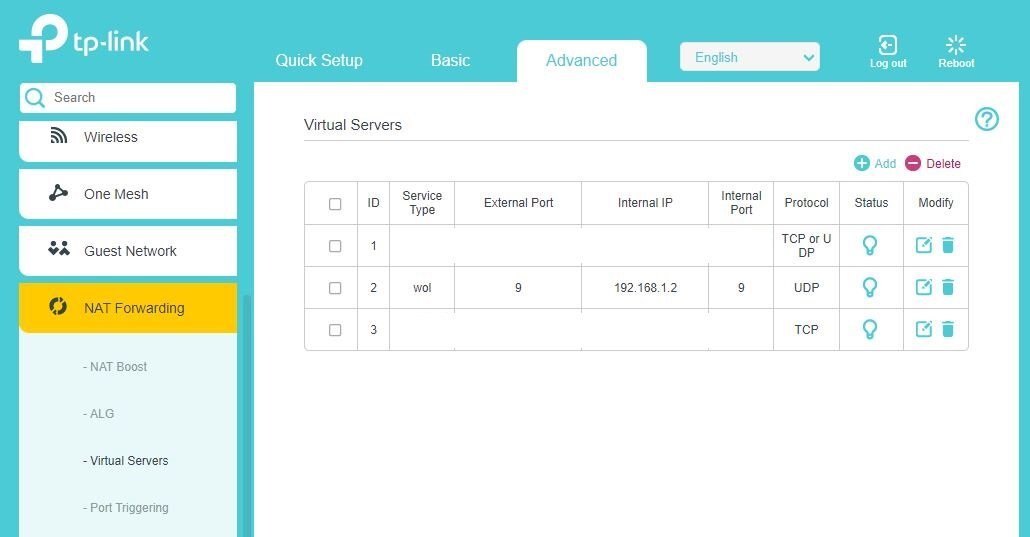Toggle status bulb for entry ID 3
1030x537 pixels.
870,329
